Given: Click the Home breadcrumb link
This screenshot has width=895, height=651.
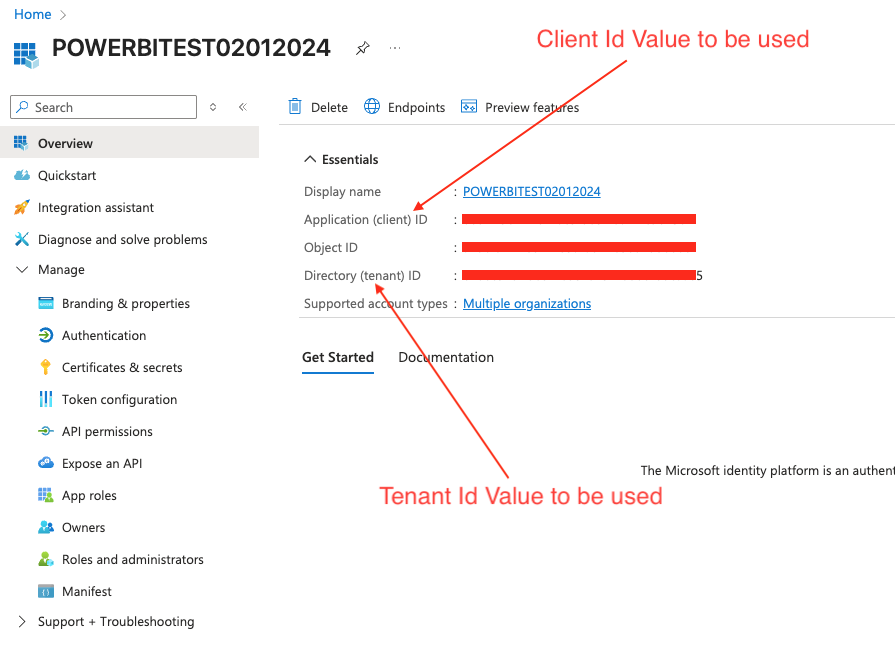Looking at the screenshot, I should [x=33, y=14].
